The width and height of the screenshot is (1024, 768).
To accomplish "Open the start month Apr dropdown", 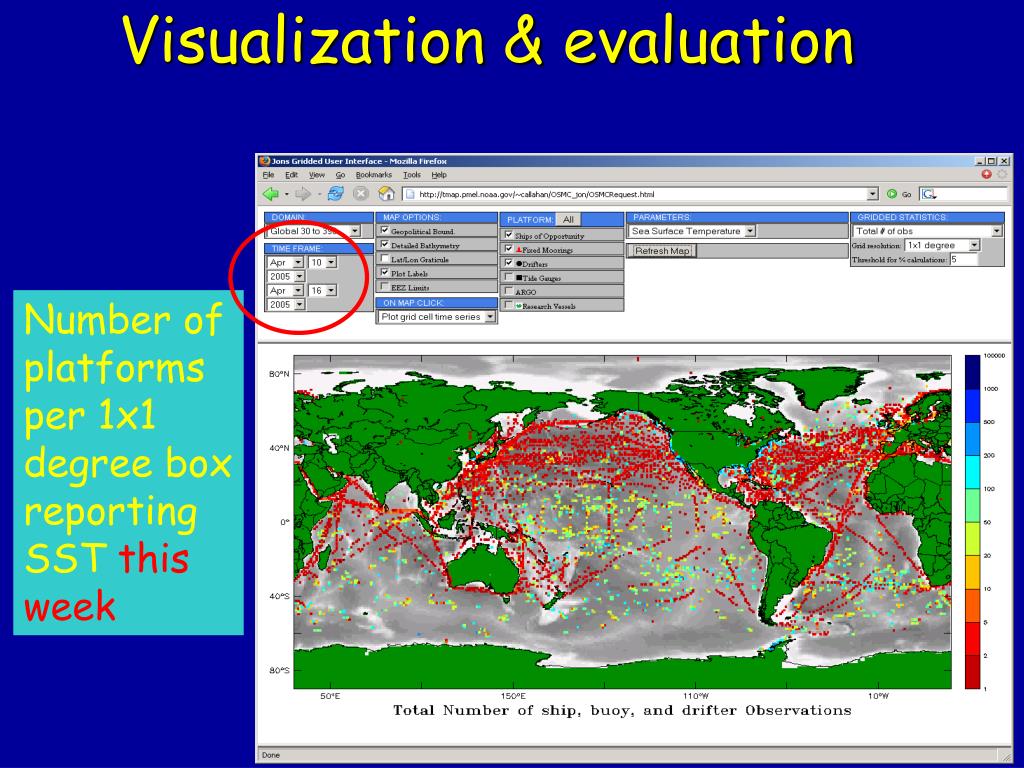I will pos(285,262).
